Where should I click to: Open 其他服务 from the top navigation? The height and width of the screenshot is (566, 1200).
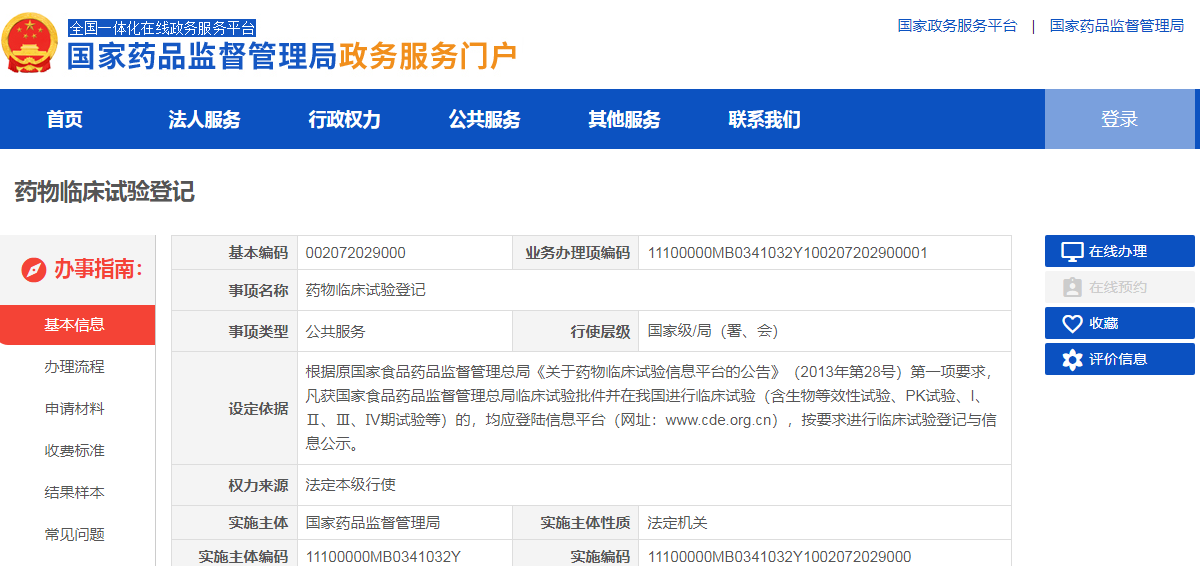(x=624, y=120)
